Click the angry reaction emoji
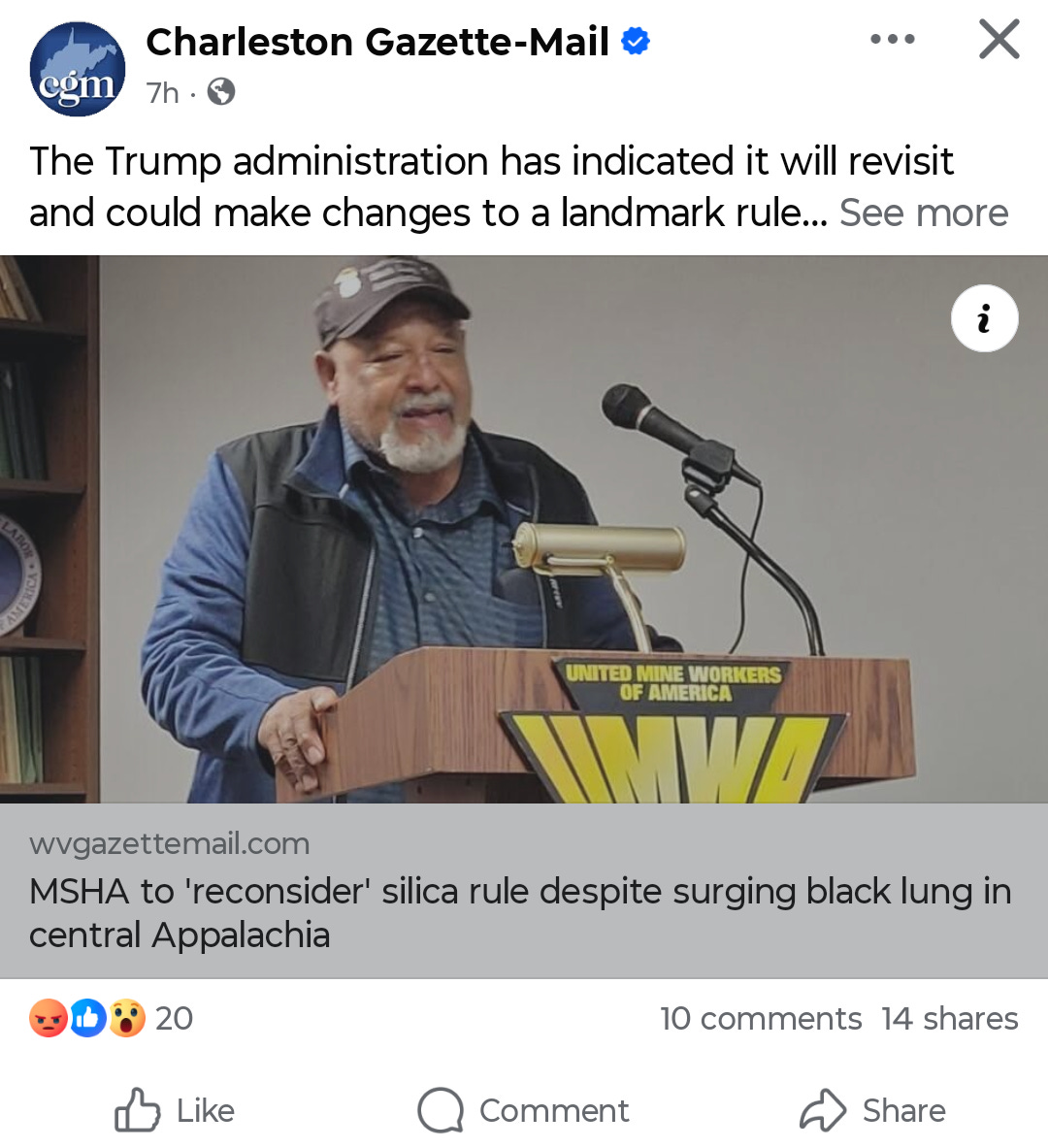 tap(49, 1018)
